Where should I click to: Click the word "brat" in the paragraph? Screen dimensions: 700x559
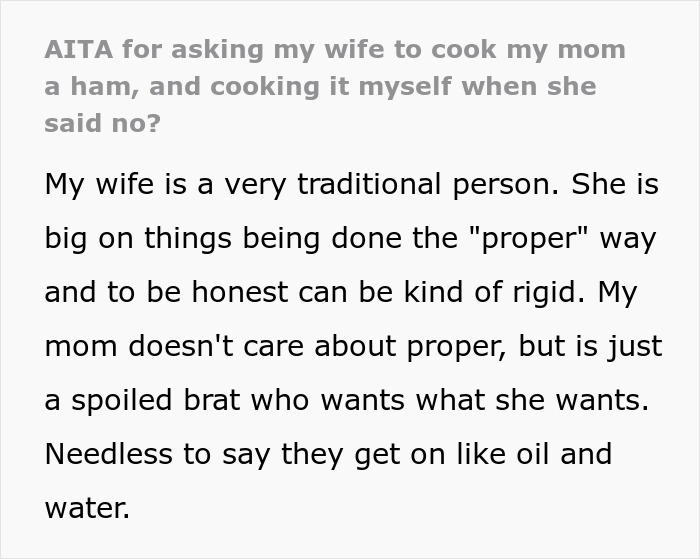click(x=212, y=401)
